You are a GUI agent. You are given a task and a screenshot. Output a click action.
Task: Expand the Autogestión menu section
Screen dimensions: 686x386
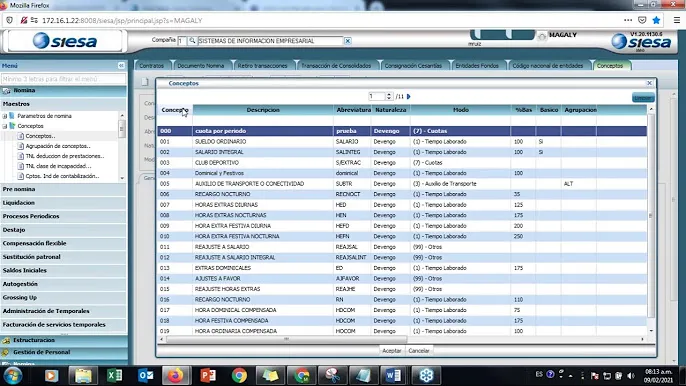(x=63, y=284)
